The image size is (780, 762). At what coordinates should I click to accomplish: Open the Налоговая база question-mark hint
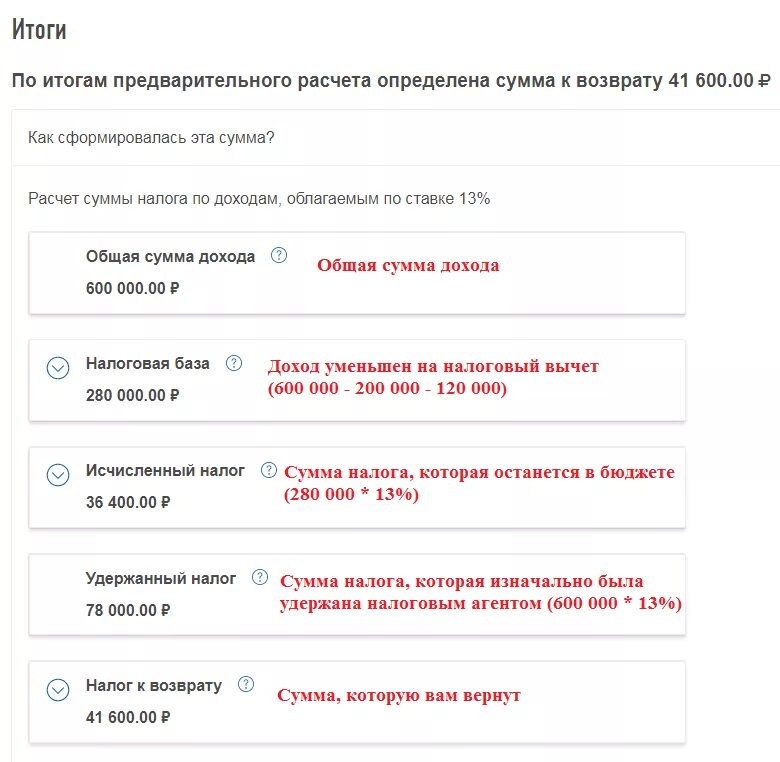click(234, 363)
